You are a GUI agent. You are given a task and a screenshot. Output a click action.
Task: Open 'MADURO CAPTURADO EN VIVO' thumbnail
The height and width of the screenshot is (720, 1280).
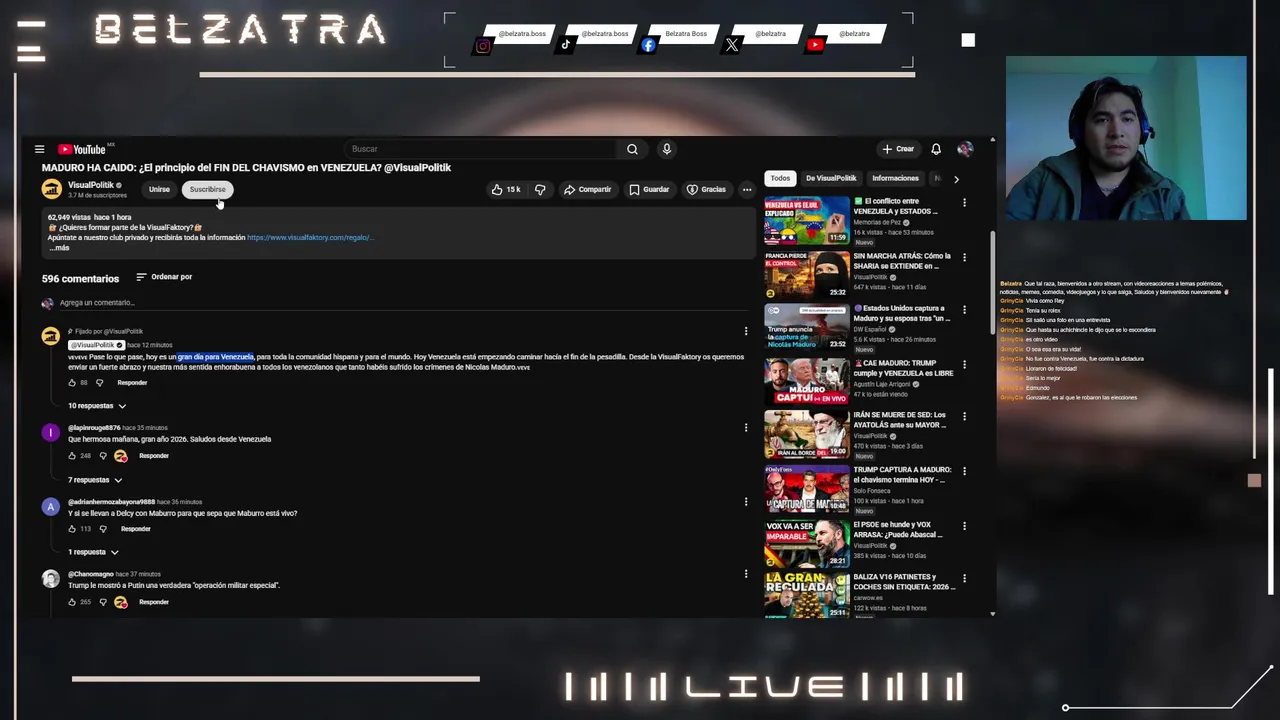point(807,380)
